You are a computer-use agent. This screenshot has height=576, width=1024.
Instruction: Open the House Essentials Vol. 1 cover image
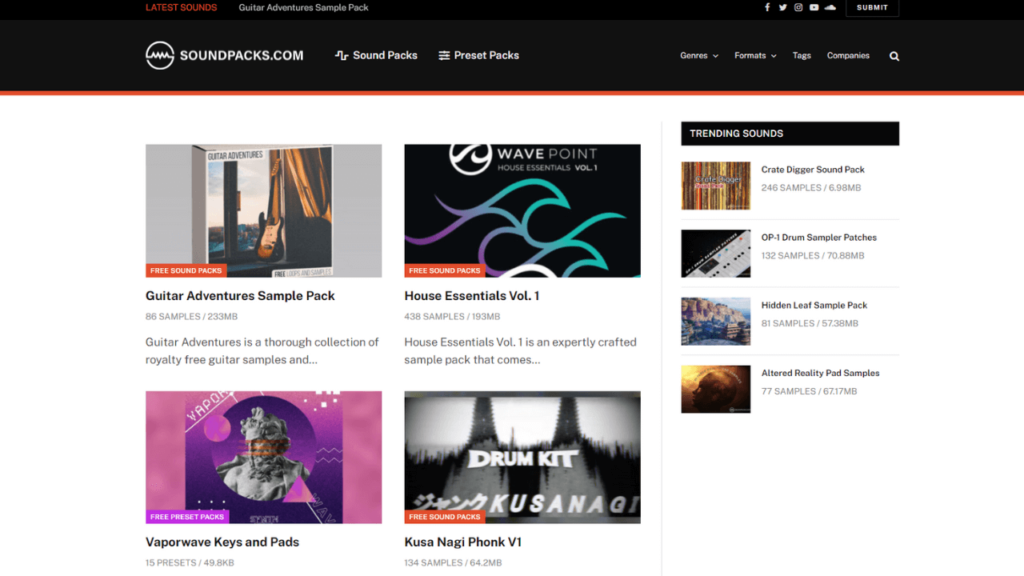(x=522, y=211)
